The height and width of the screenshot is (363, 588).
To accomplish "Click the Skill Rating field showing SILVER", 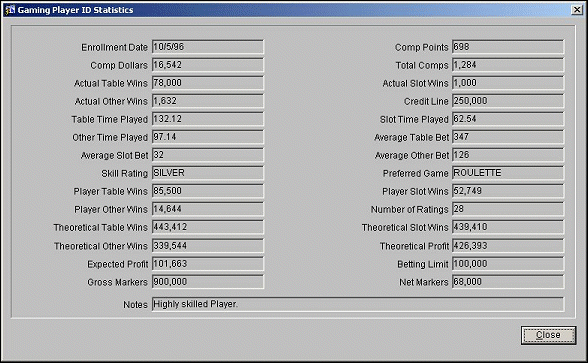I will pos(208,173).
